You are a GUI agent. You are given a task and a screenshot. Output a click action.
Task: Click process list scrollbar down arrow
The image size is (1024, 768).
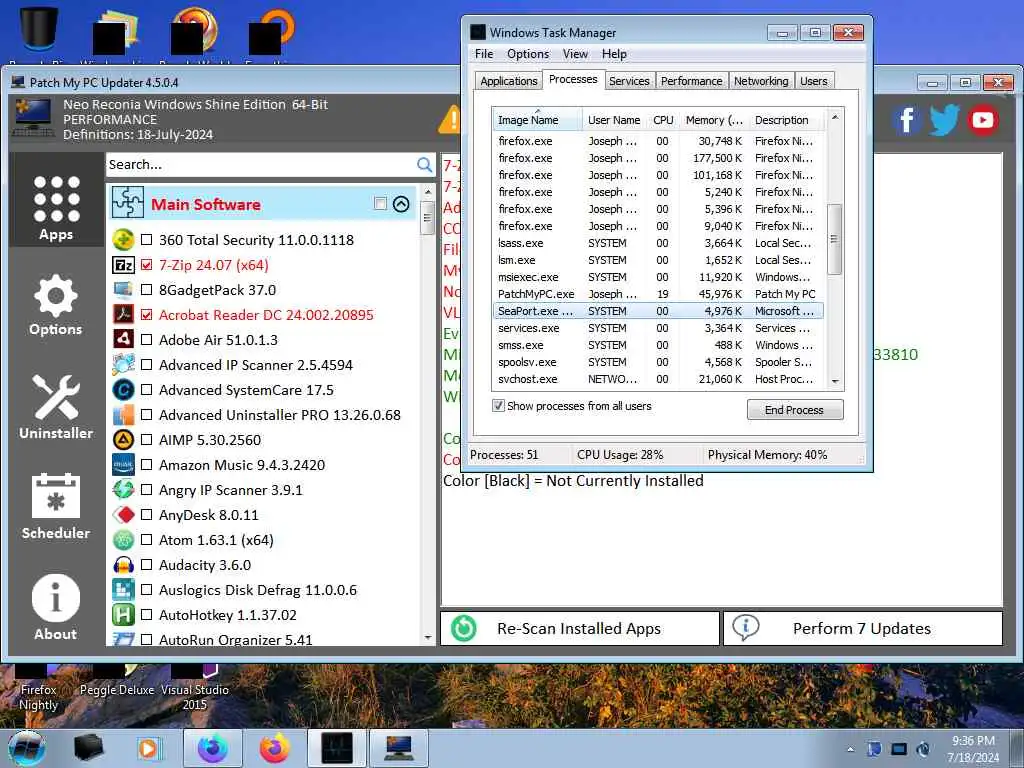[835, 381]
